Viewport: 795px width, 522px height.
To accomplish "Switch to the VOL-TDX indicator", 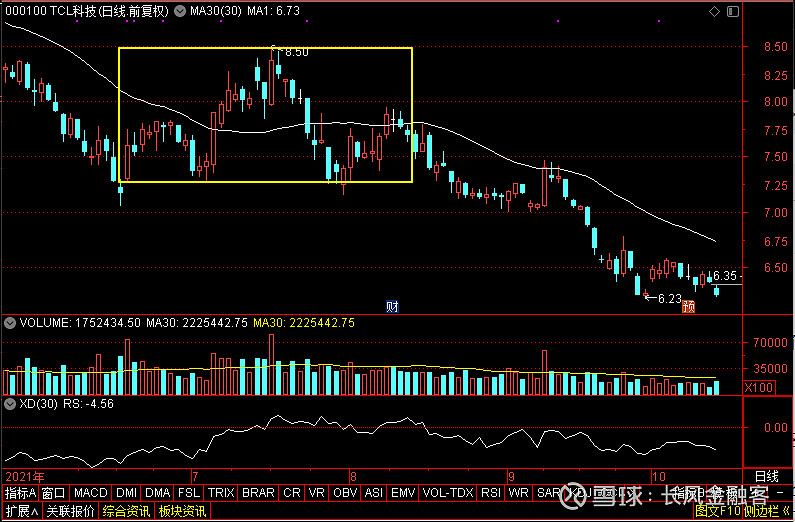I will [x=447, y=493].
